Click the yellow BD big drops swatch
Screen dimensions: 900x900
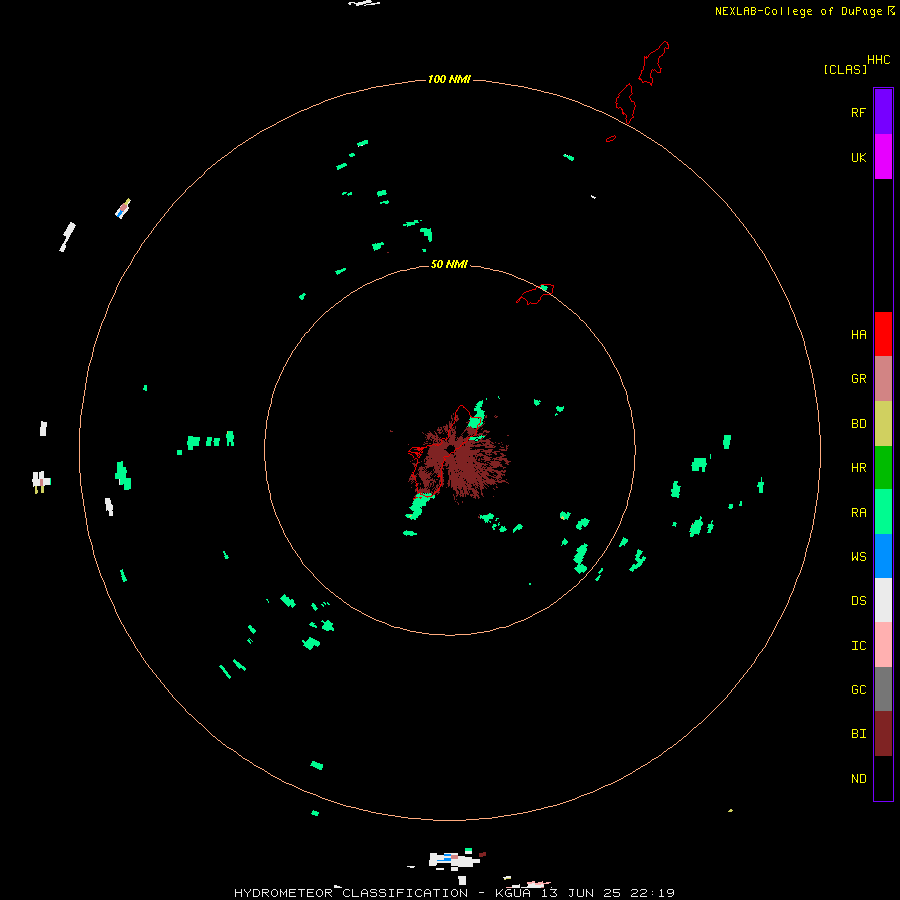(x=883, y=424)
